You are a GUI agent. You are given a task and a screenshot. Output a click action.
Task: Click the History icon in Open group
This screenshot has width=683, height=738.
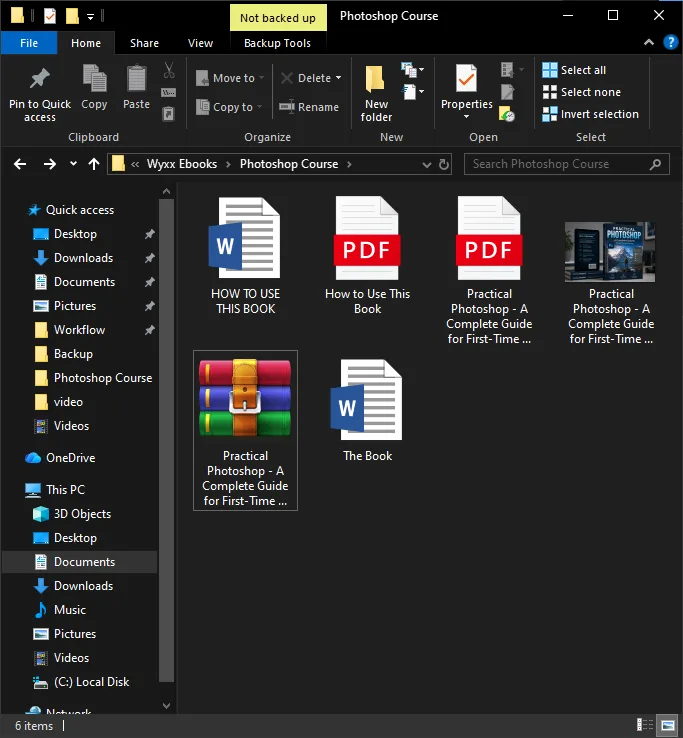pyautogui.click(x=506, y=114)
